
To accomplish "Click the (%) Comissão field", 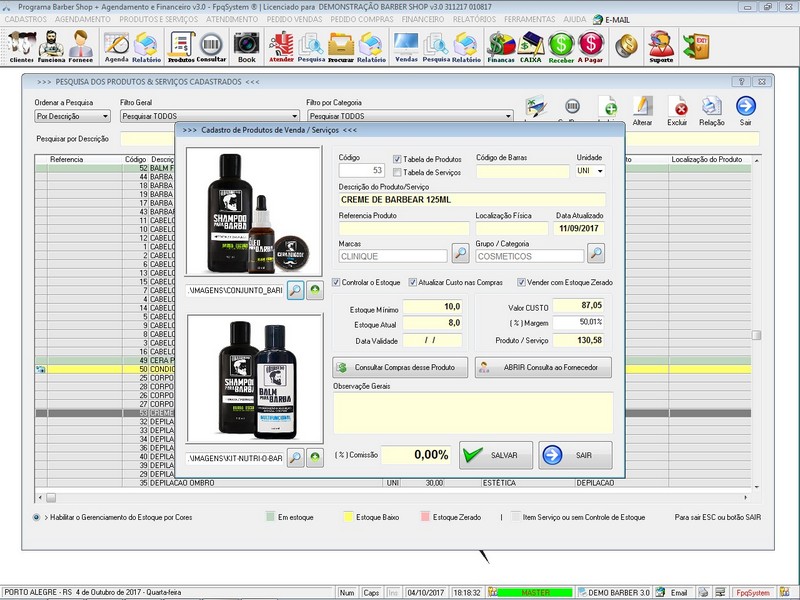I will [x=417, y=455].
